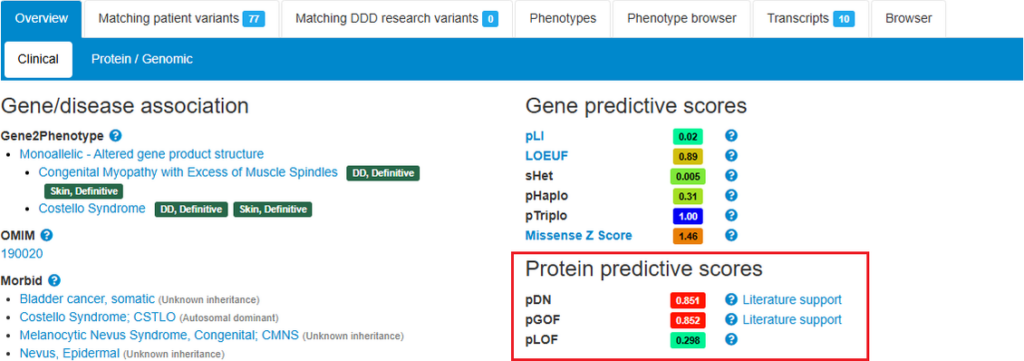
Task: Show help for pTriplo score
Action: pos(731,215)
